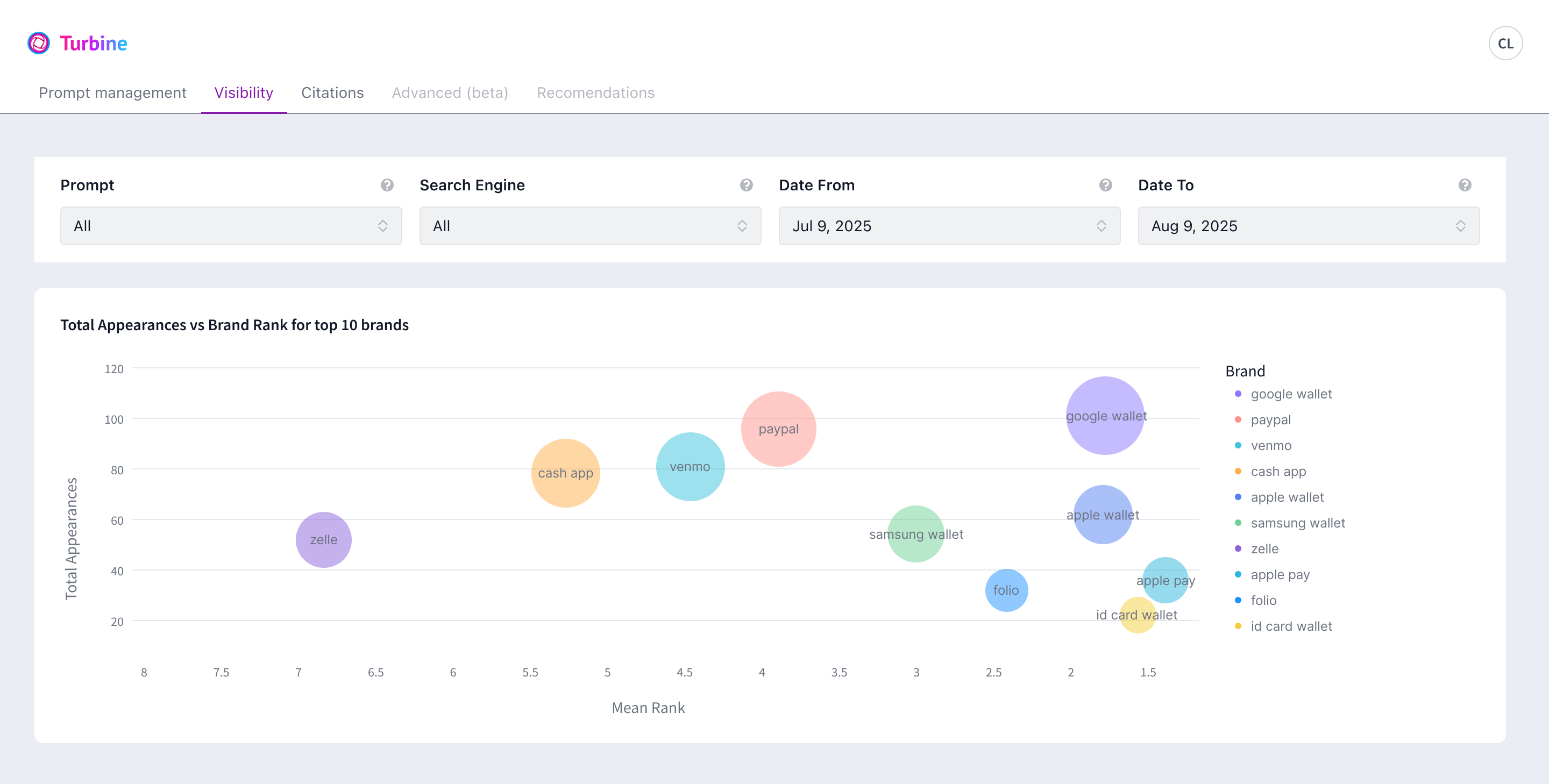Open the CL user avatar menu

(1505, 44)
